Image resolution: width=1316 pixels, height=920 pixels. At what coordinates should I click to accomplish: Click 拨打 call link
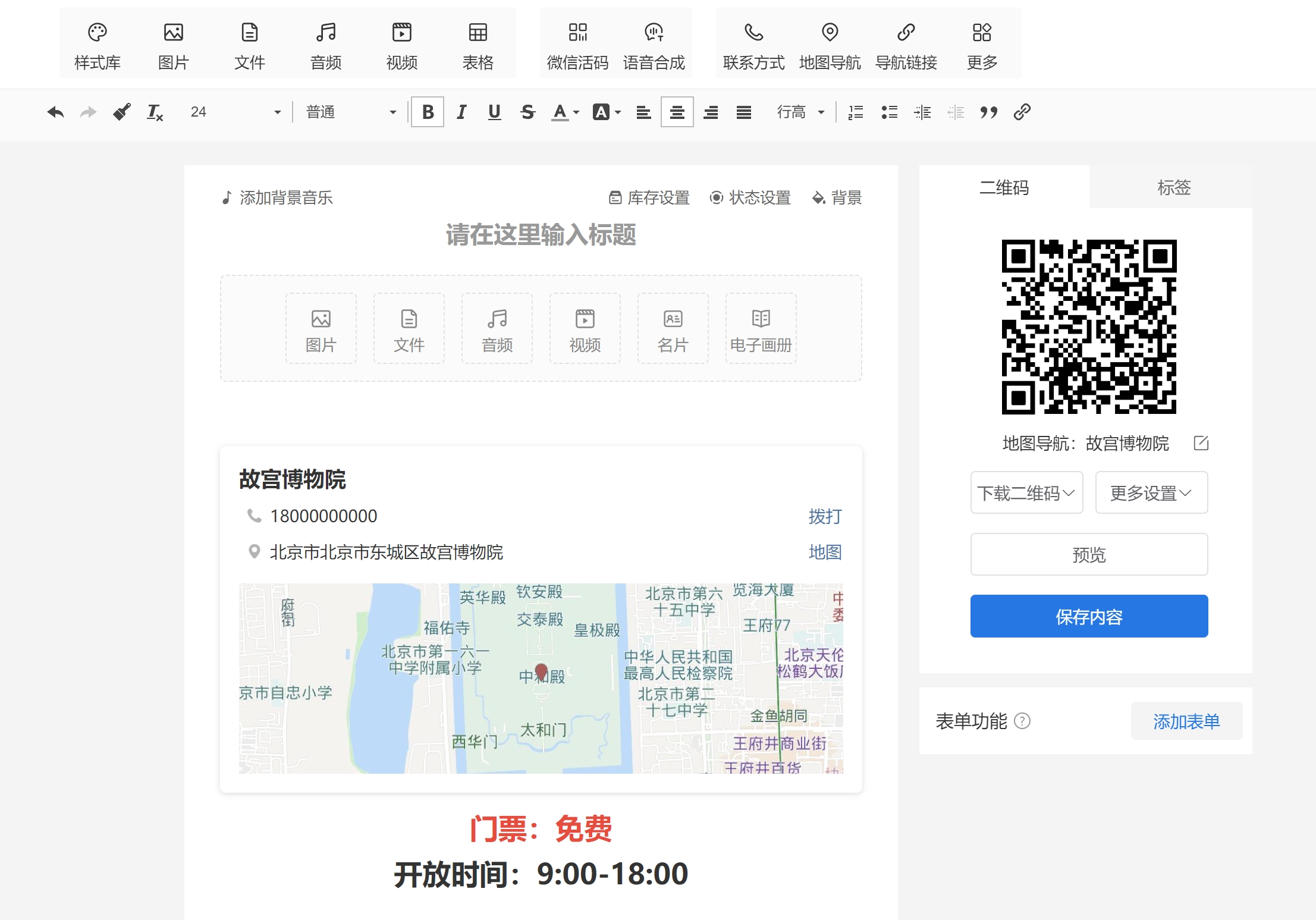pyautogui.click(x=825, y=516)
